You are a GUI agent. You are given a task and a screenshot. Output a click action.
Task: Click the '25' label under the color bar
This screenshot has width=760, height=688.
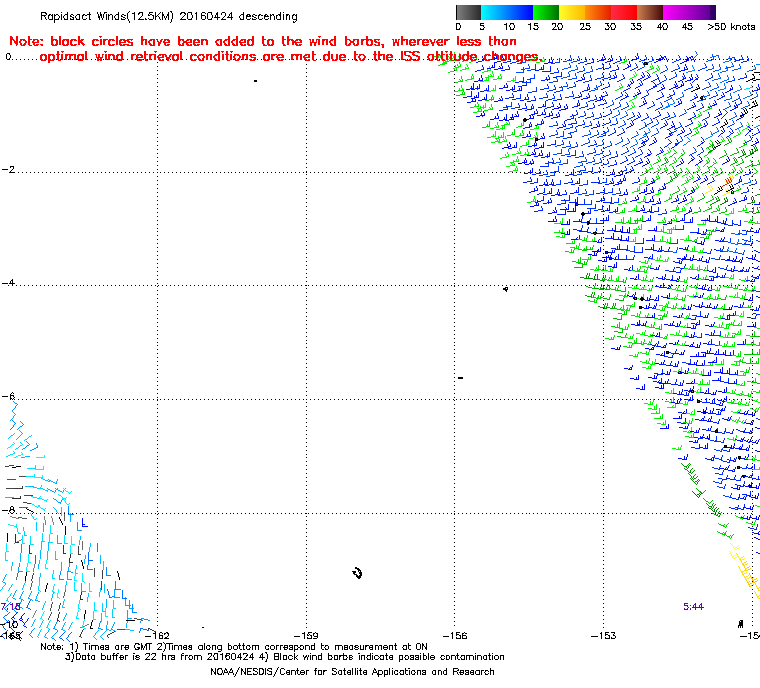pyautogui.click(x=585, y=27)
